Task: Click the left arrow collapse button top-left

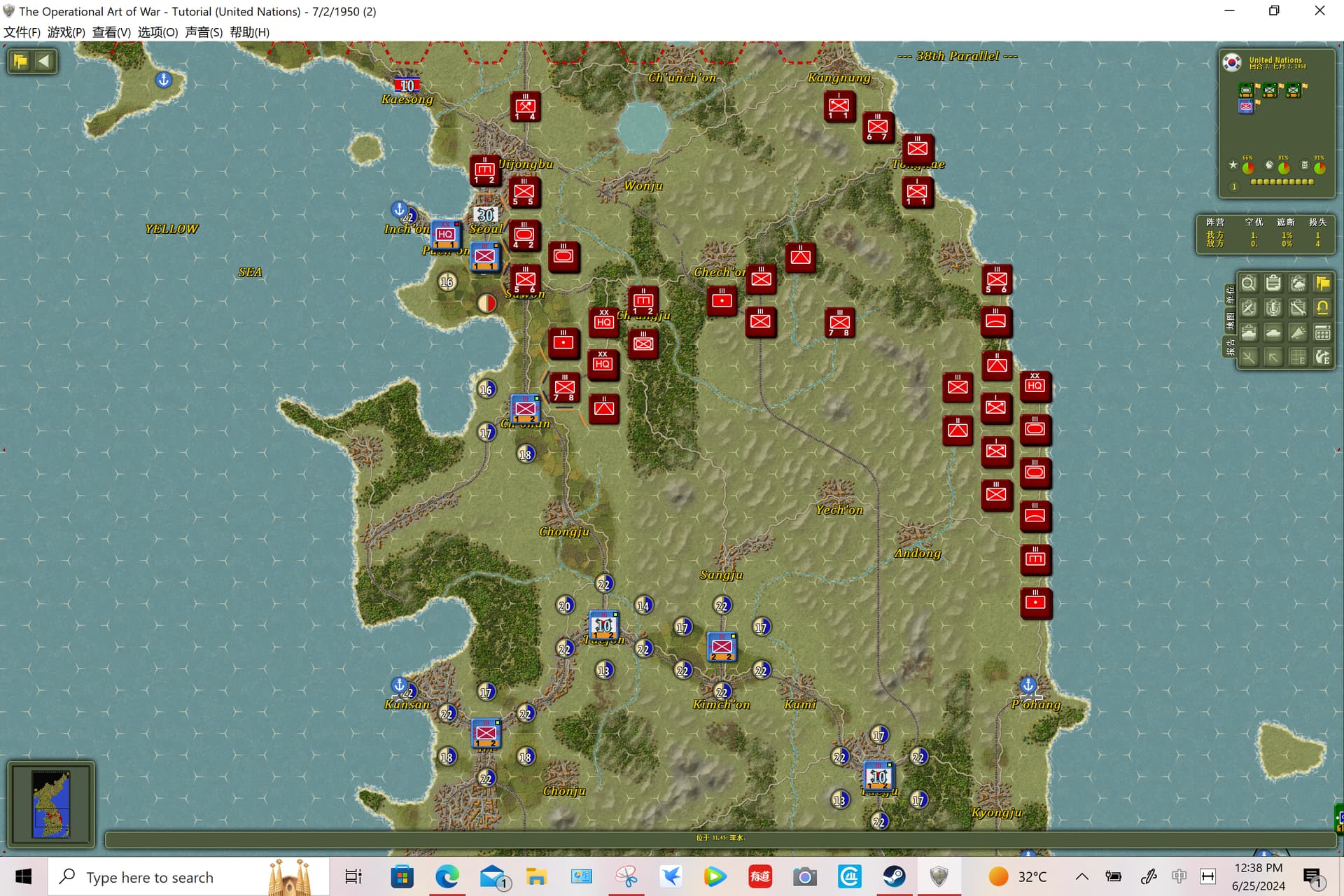Action: tap(44, 61)
